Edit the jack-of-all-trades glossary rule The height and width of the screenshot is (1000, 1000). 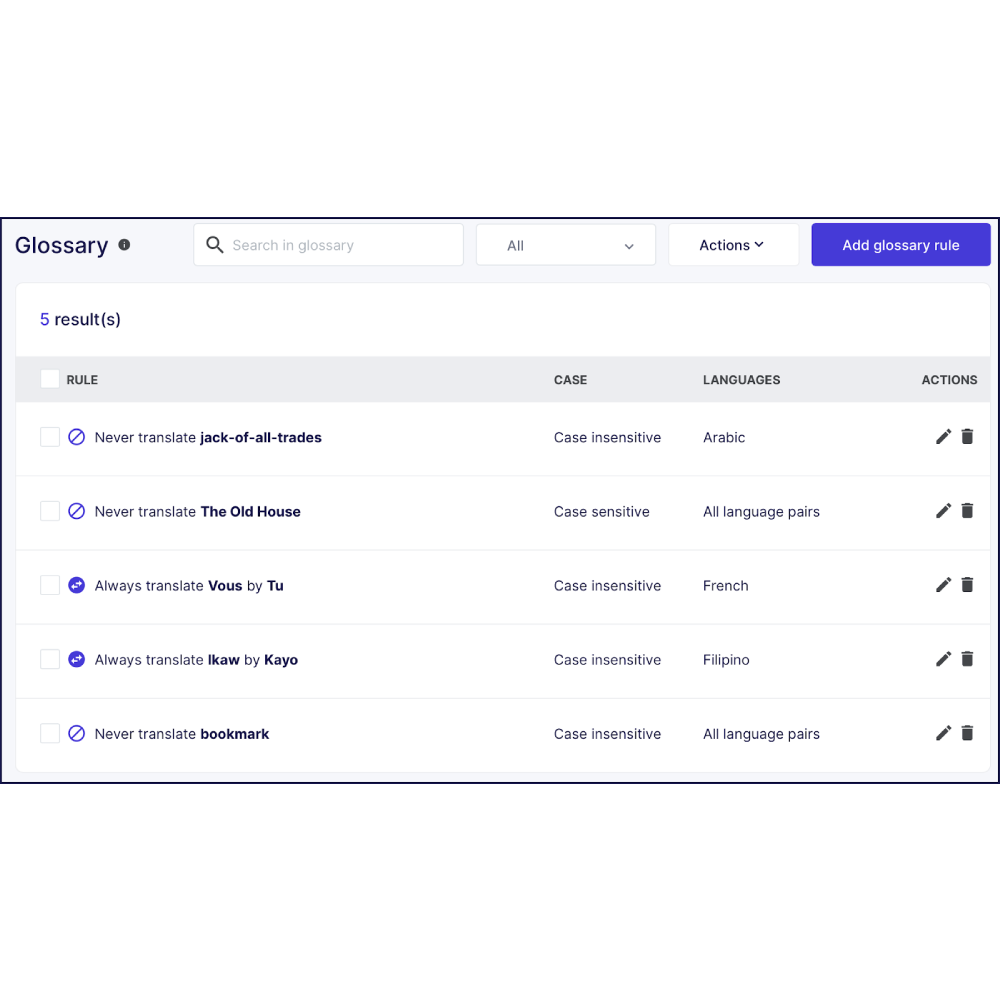[943, 437]
